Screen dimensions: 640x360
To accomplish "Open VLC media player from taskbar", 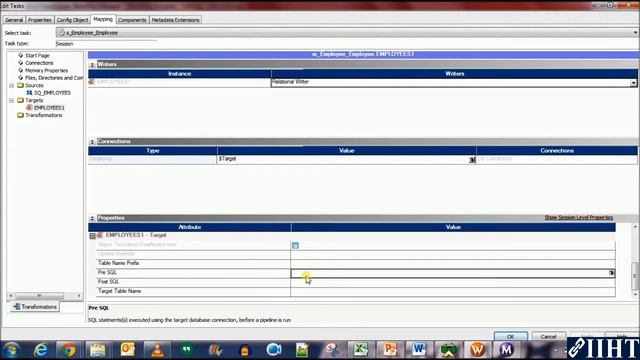I will coord(157,350).
